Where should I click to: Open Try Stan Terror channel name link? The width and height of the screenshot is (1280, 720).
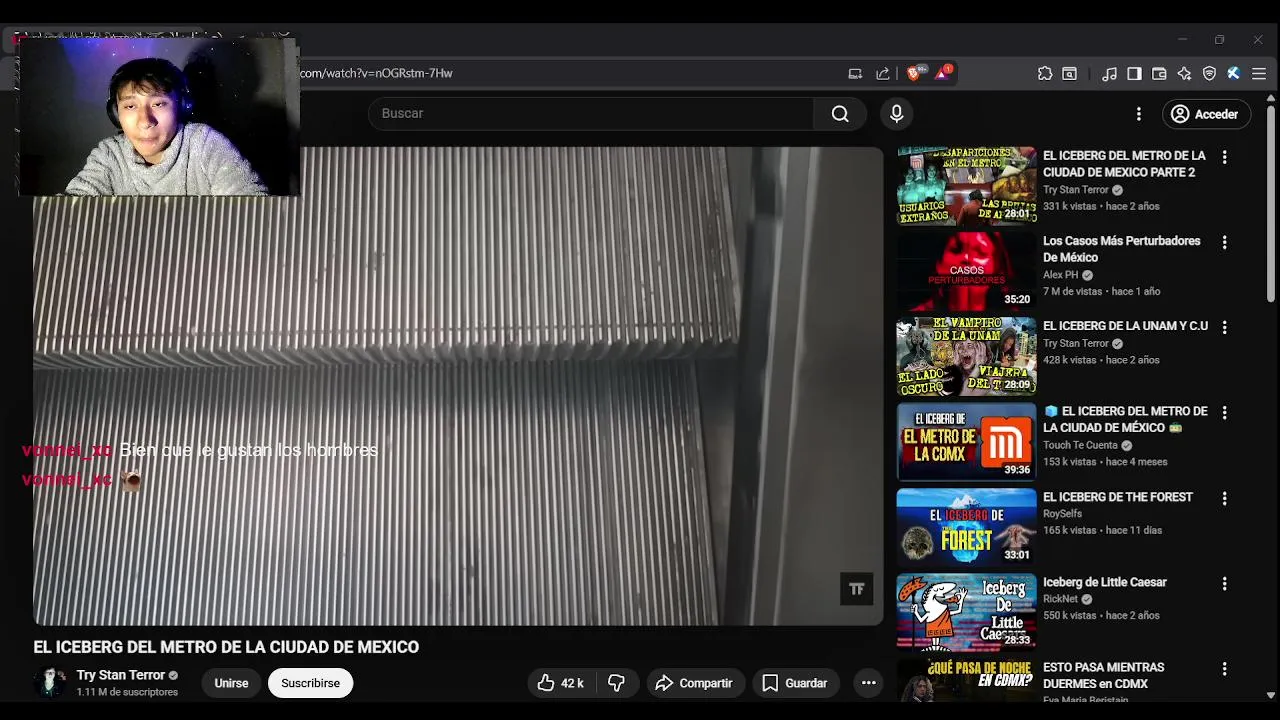(121, 675)
